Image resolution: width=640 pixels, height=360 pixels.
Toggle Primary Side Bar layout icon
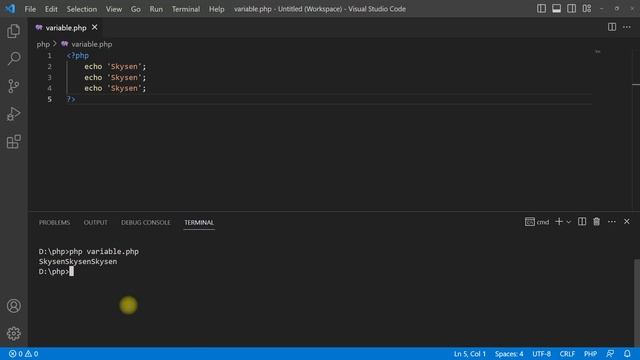click(541, 9)
